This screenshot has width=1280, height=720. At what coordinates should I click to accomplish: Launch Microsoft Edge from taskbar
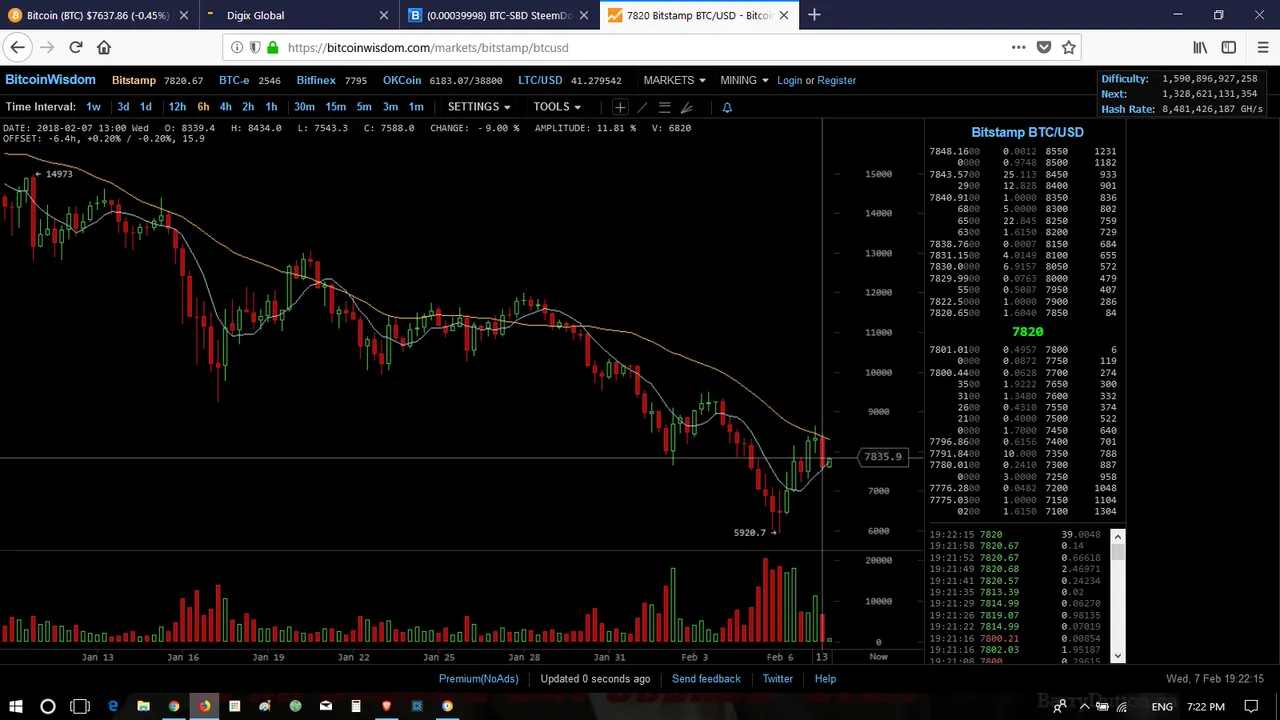(113, 706)
